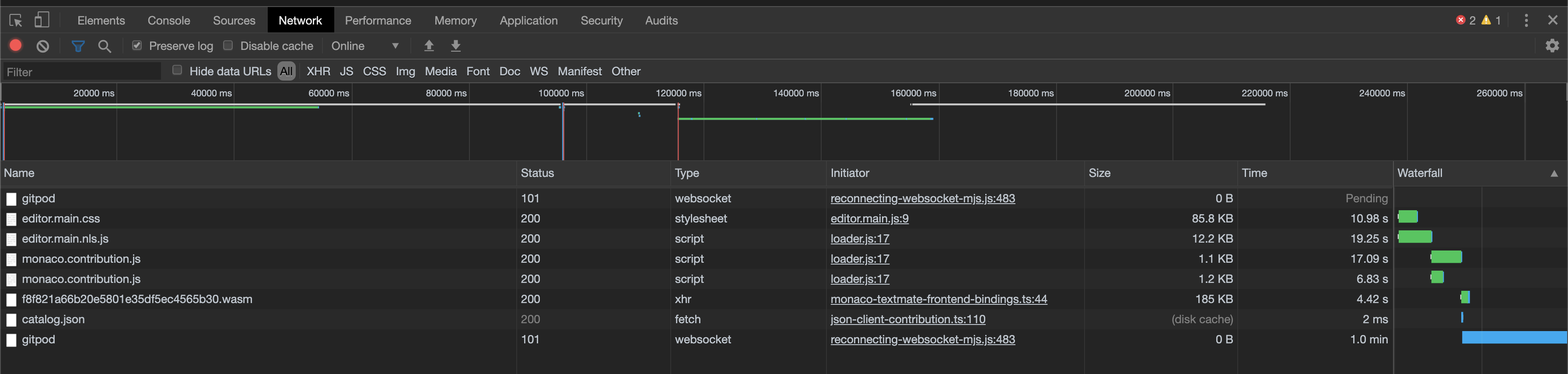Click Waterfall column sort arrow
The height and width of the screenshot is (374, 1568).
pos(1554,173)
